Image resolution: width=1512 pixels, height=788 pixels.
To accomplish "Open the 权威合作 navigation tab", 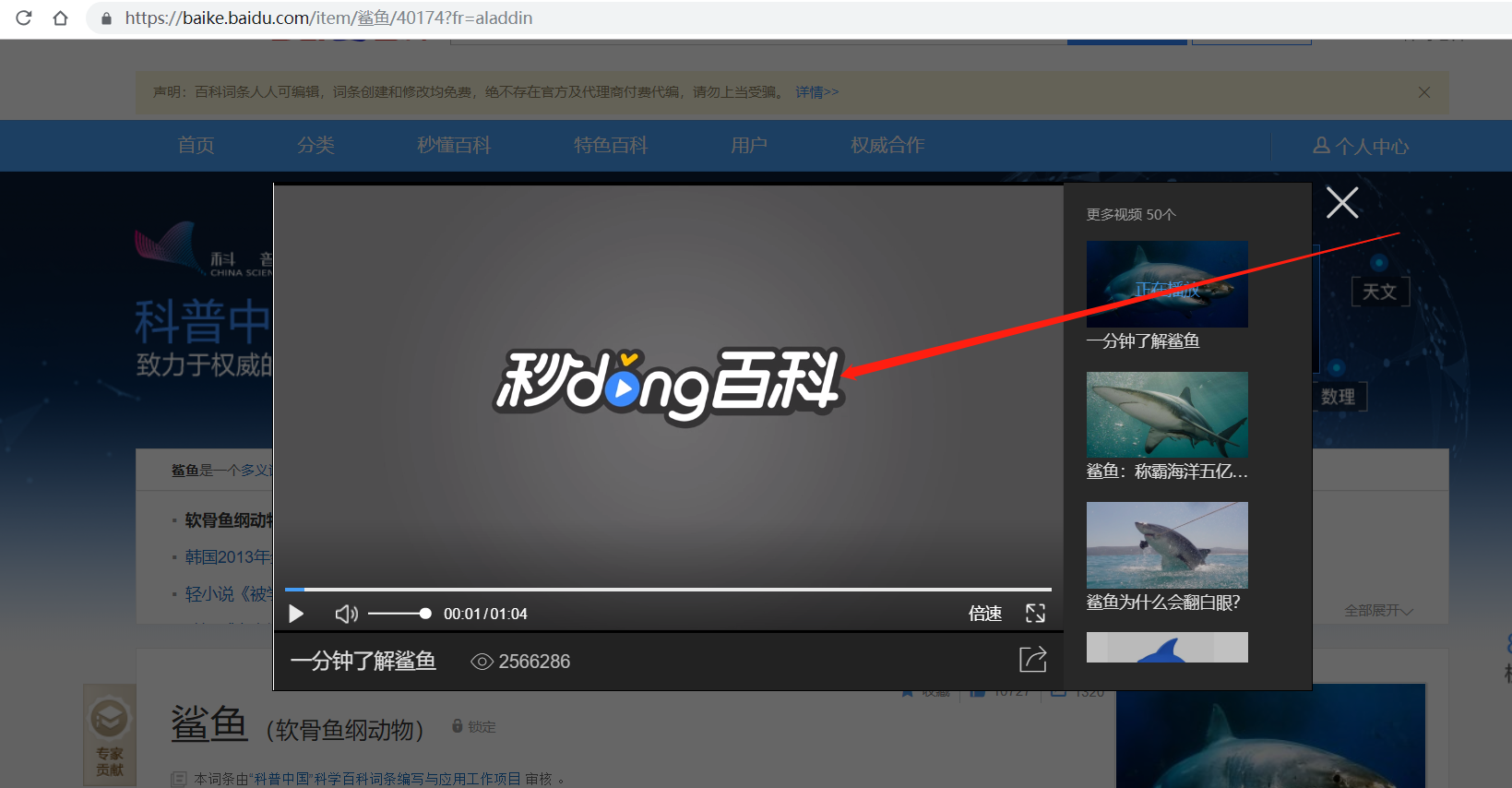I will click(887, 145).
